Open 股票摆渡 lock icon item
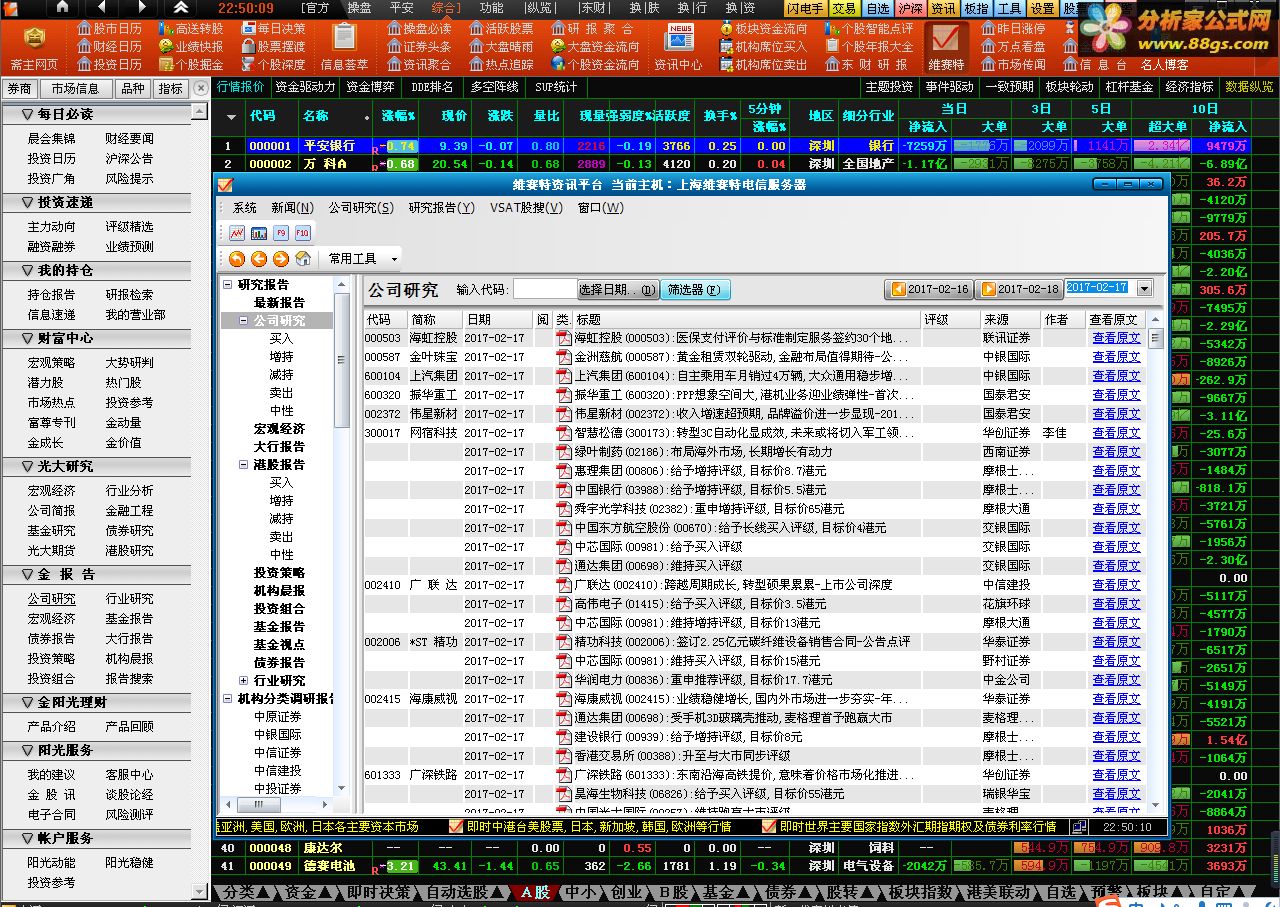Screen dimensions: 1280x907 (x=273, y=47)
